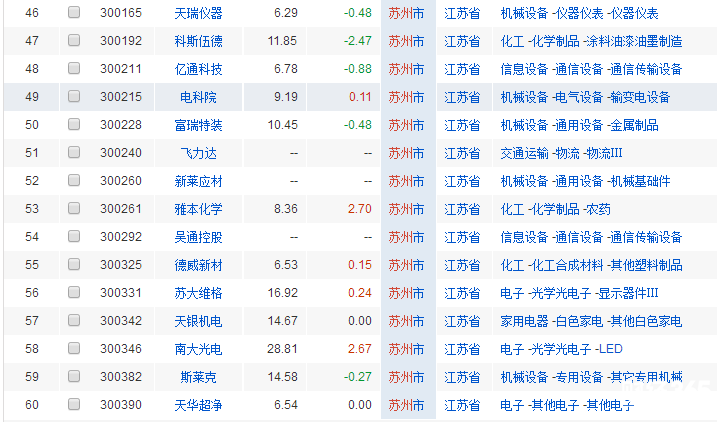Select the checkbox for 300331 苏大维格
Image resolution: width=717 pixels, height=422 pixels.
click(x=74, y=292)
